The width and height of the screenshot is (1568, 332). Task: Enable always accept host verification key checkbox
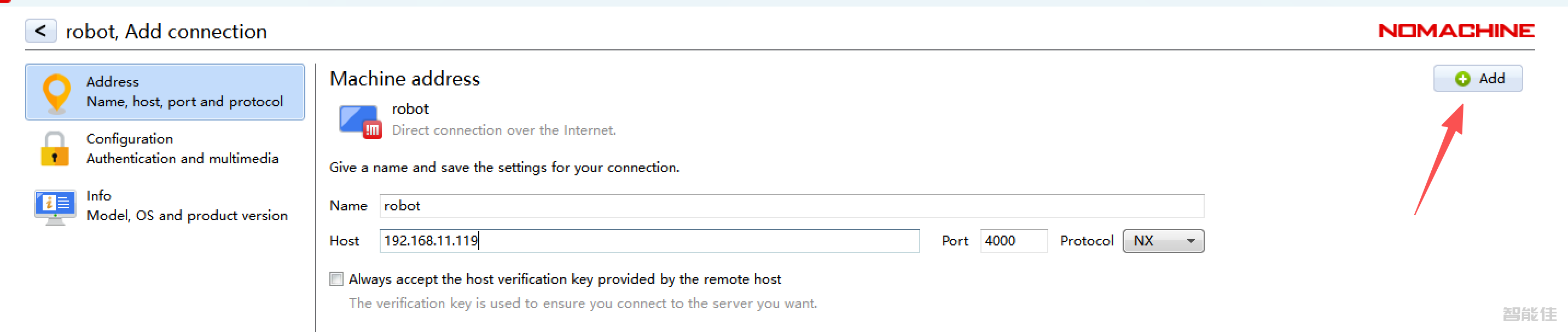point(336,279)
